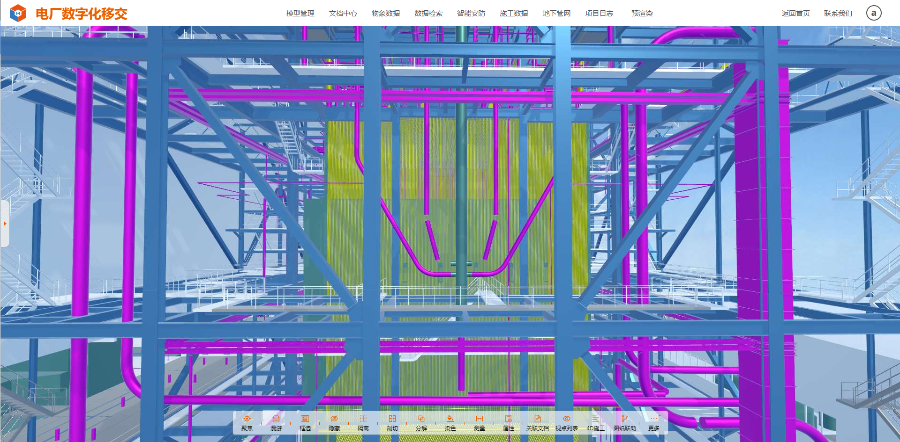900x442 pixels.
Task: Open the user avatar account dropdown
Action: click(873, 13)
